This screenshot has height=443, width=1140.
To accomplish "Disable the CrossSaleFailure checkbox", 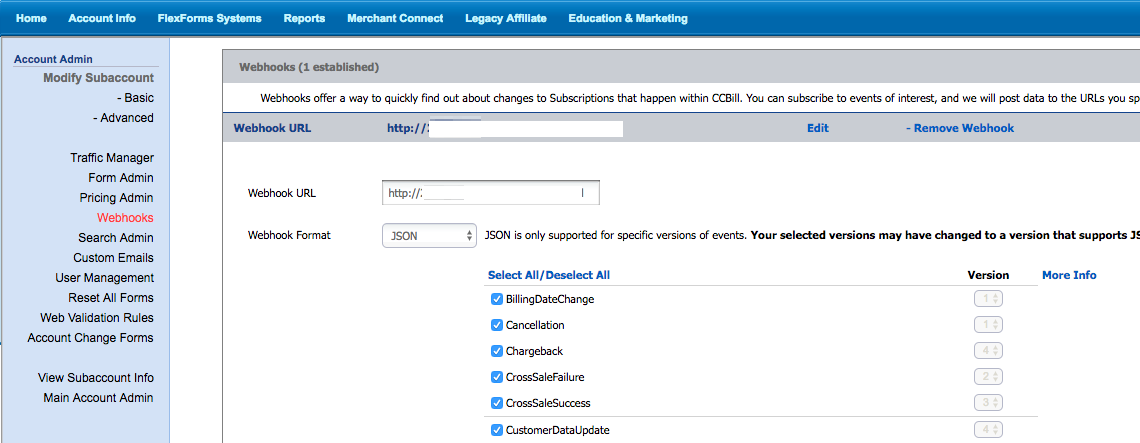I will point(497,377).
